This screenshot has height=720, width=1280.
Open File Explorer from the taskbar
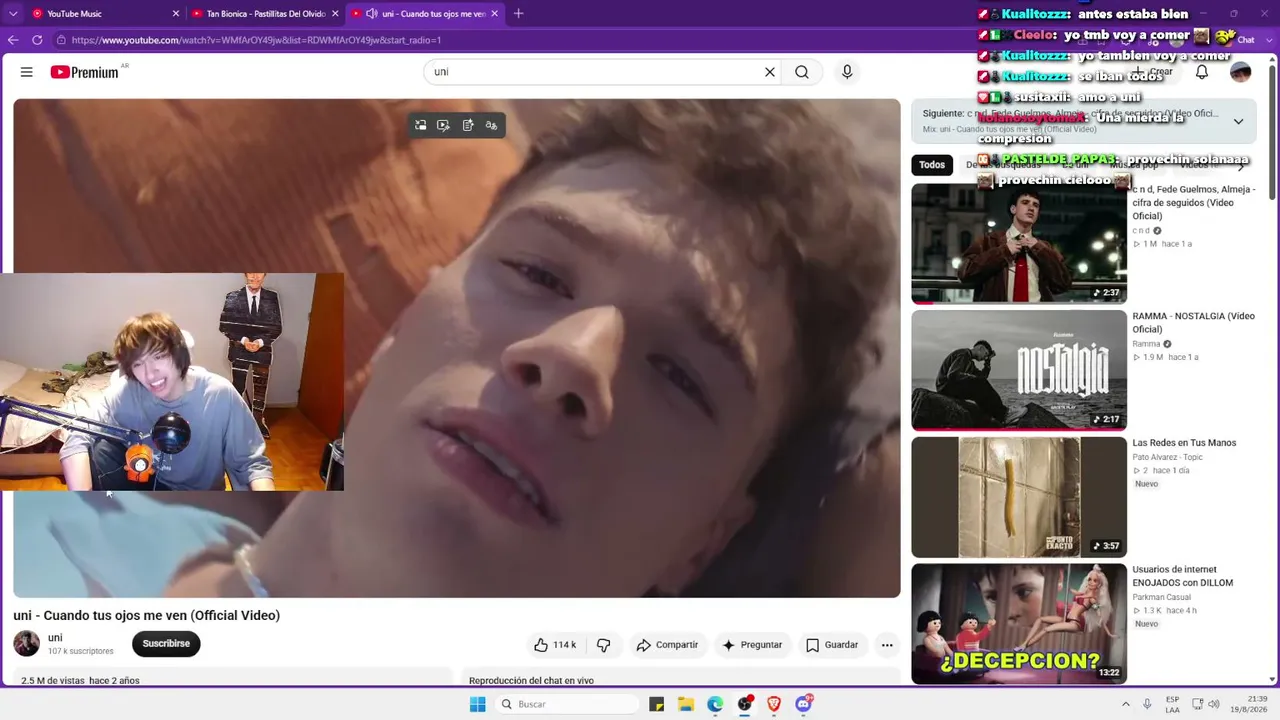(x=686, y=704)
